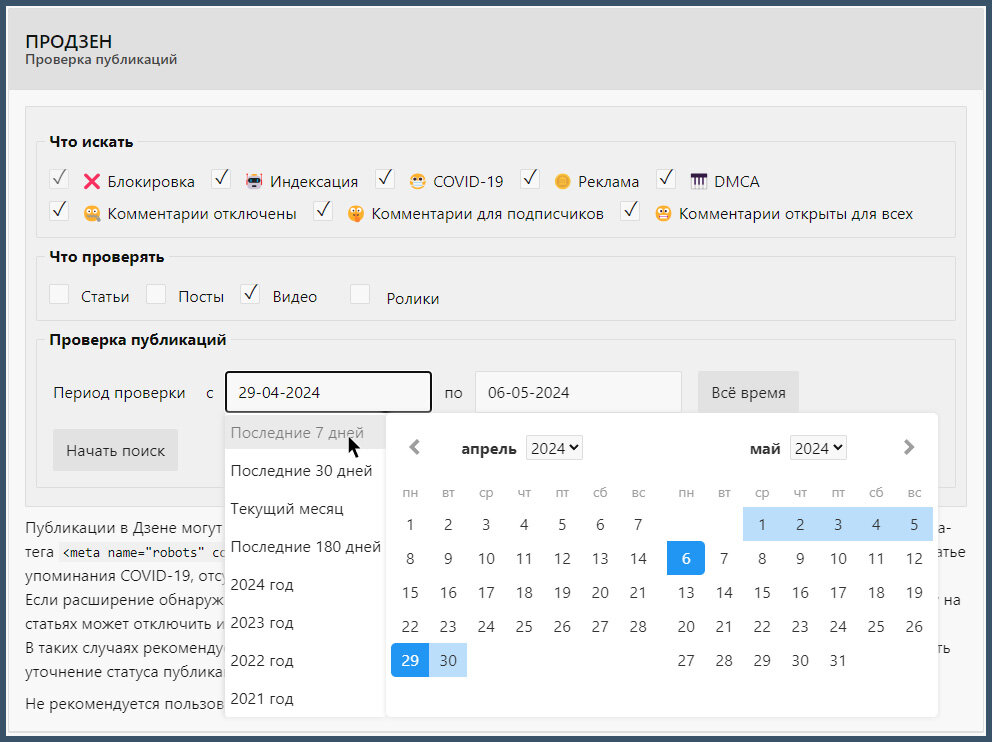Enable the Посты checkbox
The image size is (992, 742).
[156, 294]
